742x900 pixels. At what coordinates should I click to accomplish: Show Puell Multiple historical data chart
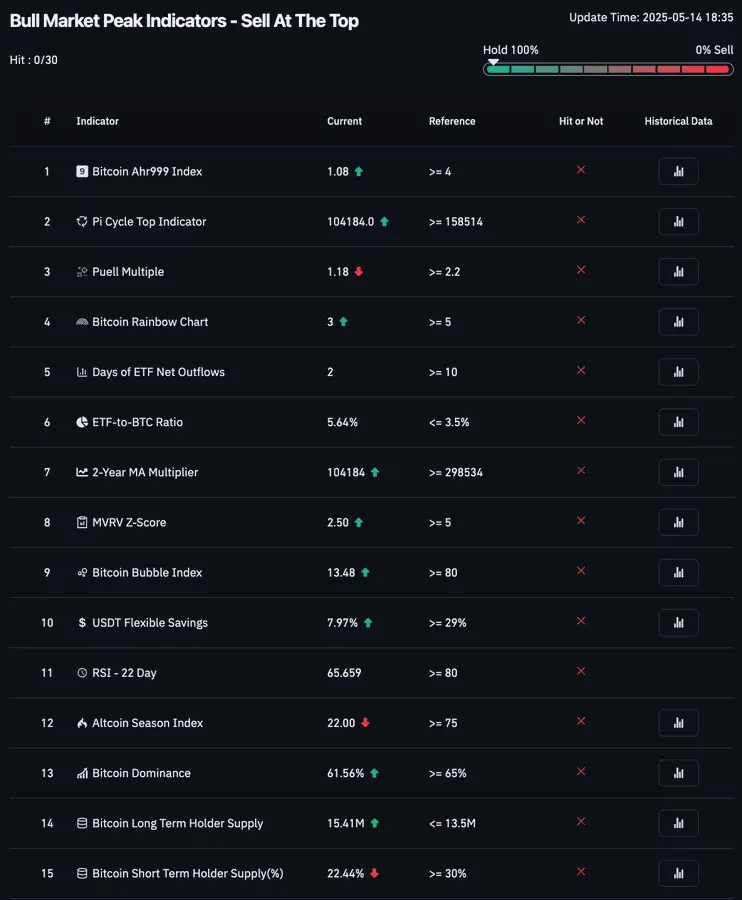click(678, 272)
